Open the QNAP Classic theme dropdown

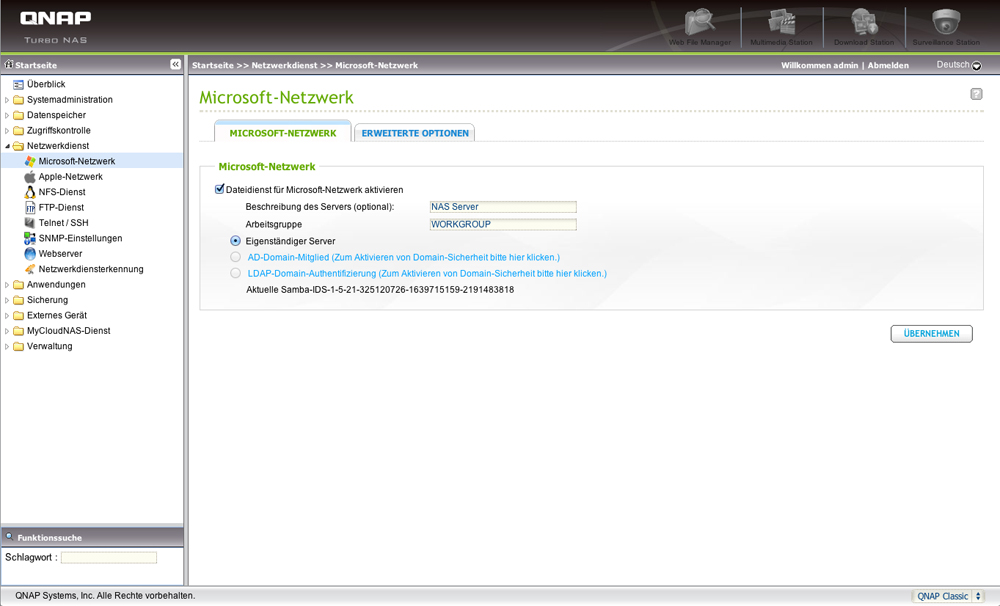pos(948,596)
